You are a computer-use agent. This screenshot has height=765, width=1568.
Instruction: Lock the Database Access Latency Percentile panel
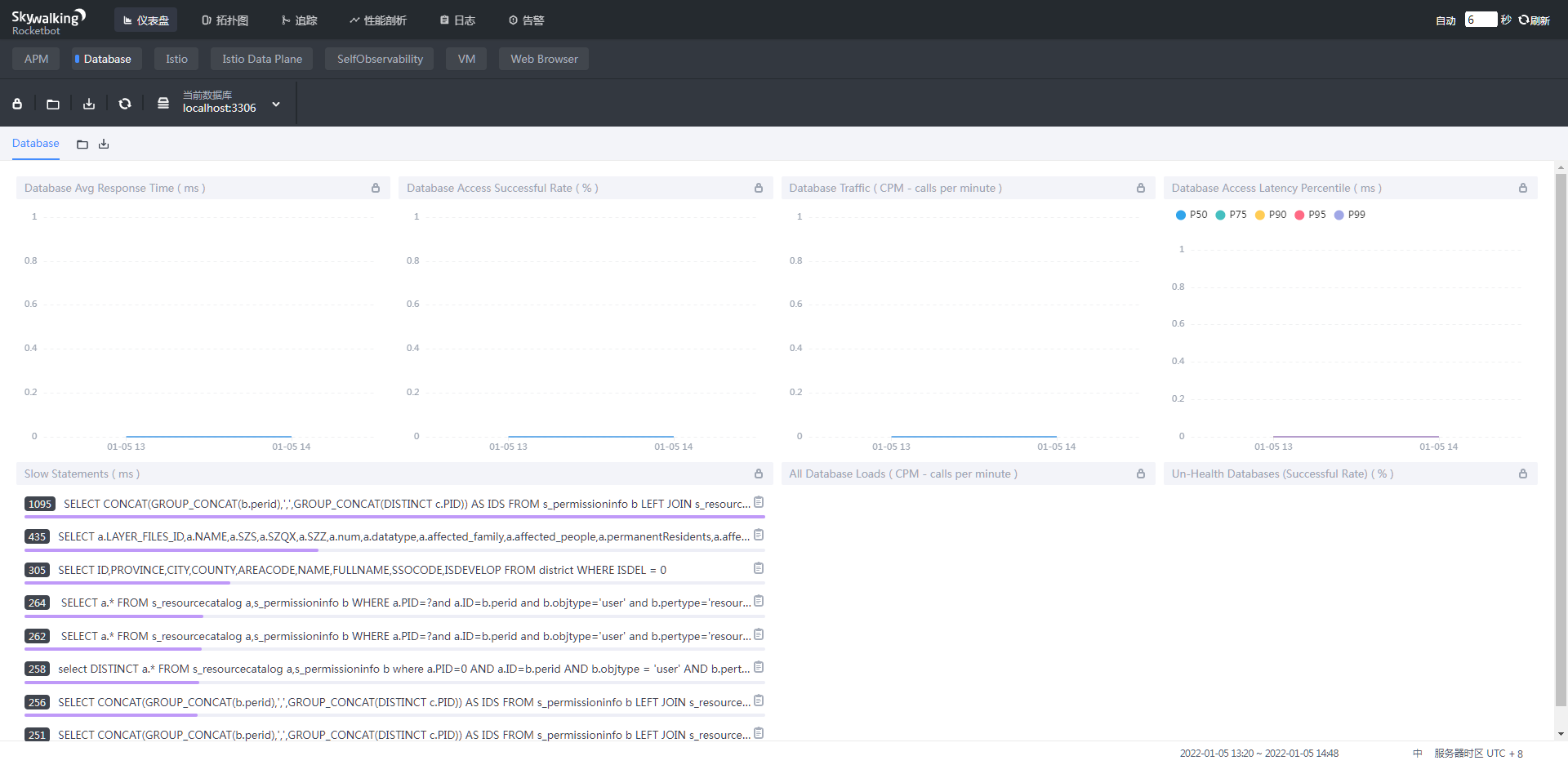(1523, 188)
